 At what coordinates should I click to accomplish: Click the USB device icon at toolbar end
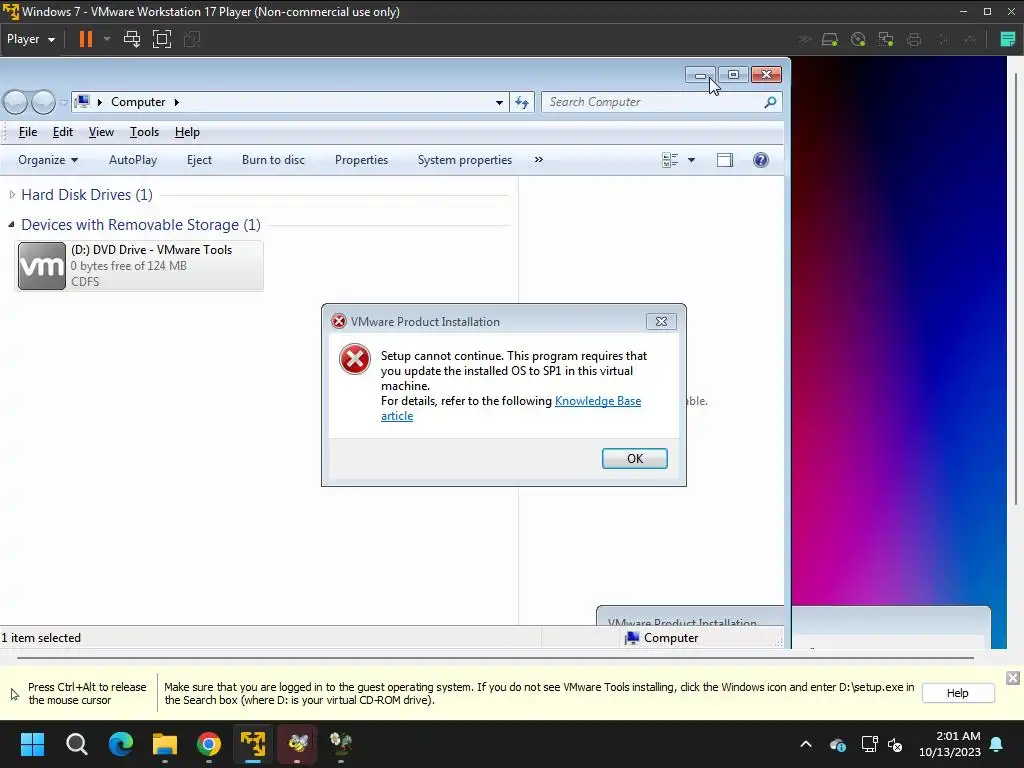click(970, 39)
